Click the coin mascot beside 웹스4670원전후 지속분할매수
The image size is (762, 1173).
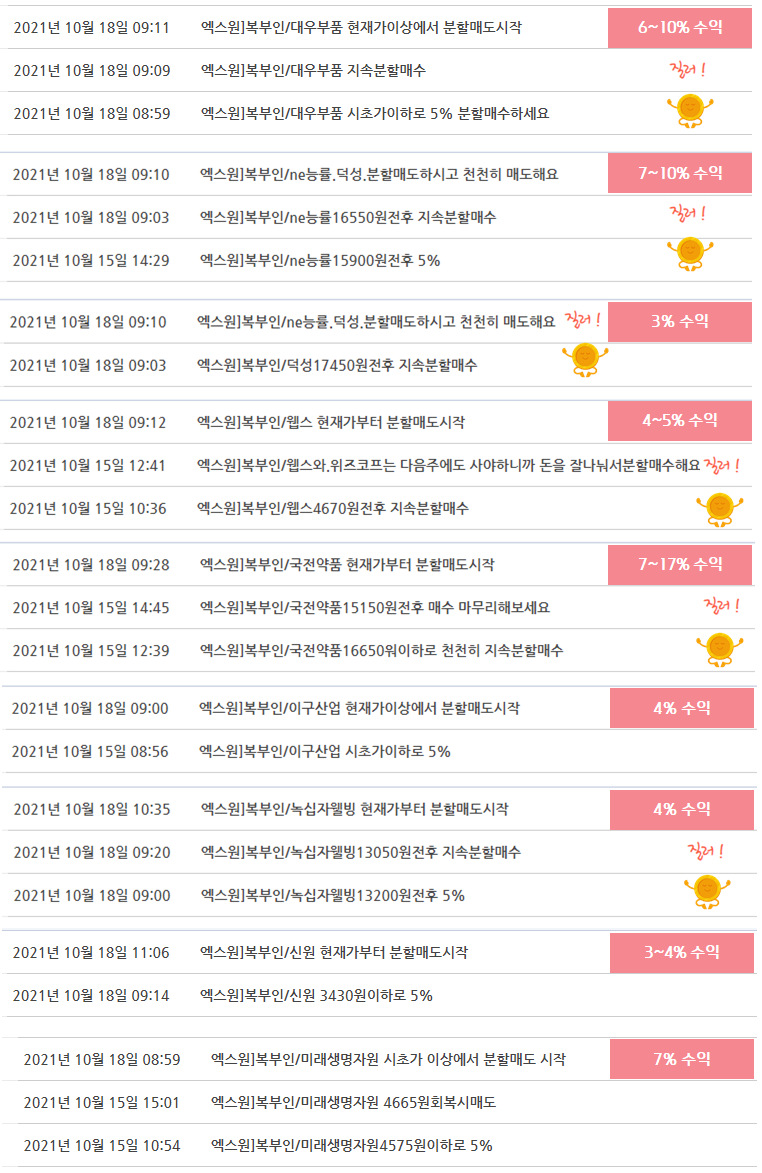(720, 510)
